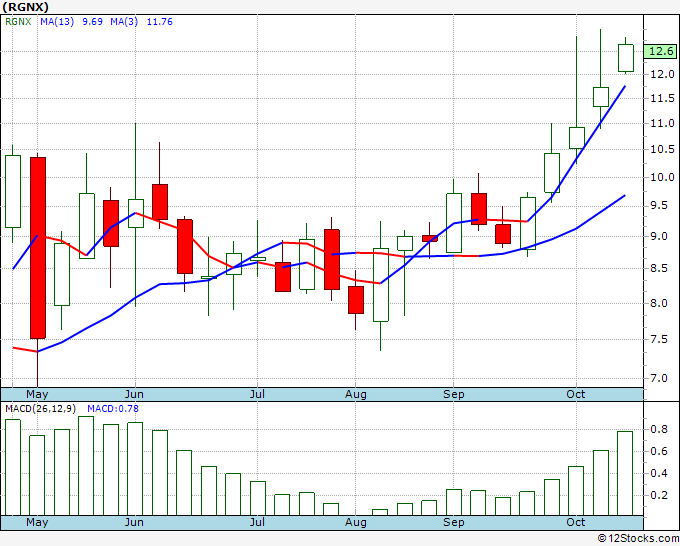Viewport: 680px width, 546px height.
Task: Select the green RGNX legend label
Action: point(18,22)
